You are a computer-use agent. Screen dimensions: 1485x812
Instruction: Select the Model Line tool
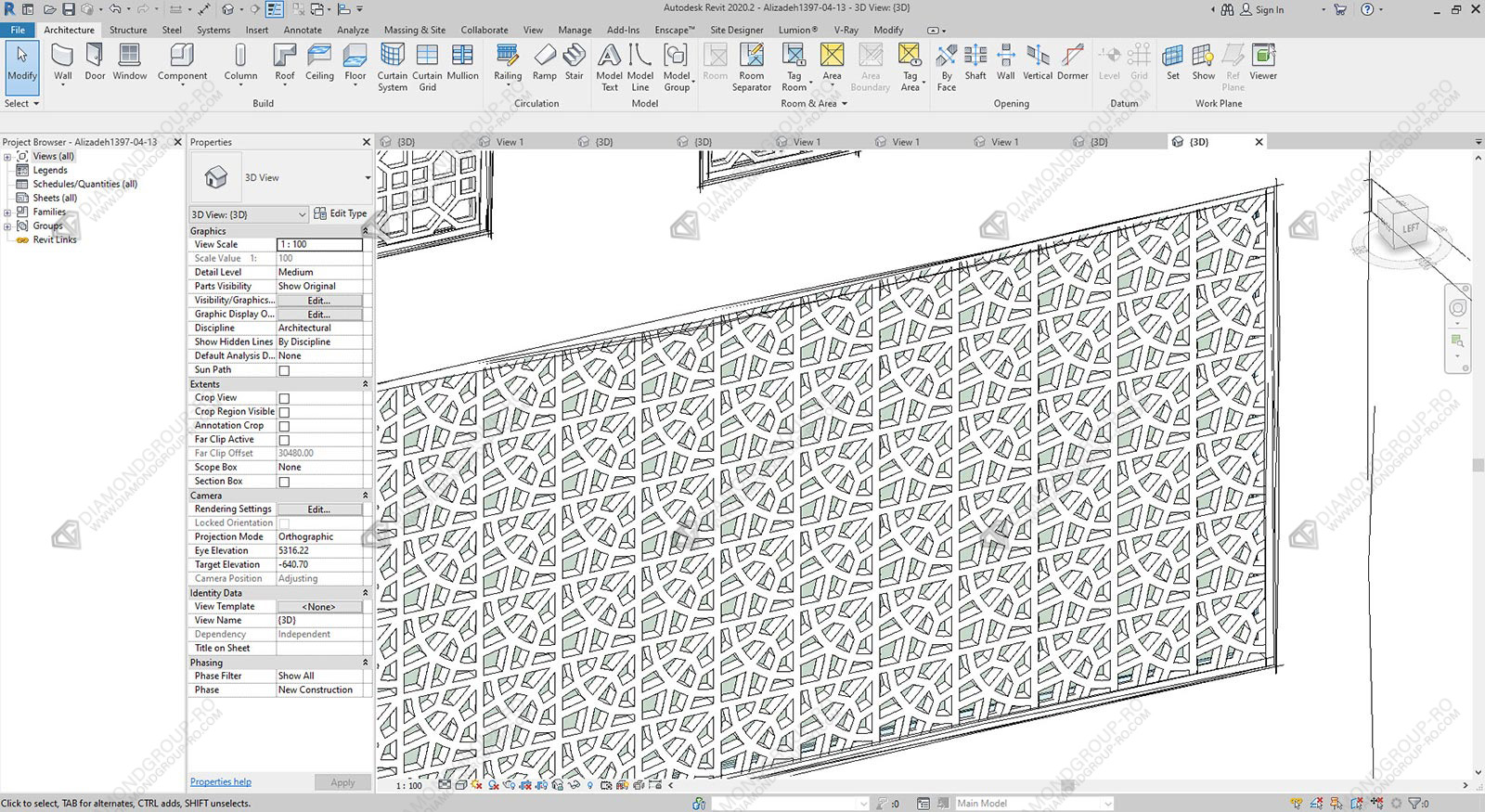640,67
